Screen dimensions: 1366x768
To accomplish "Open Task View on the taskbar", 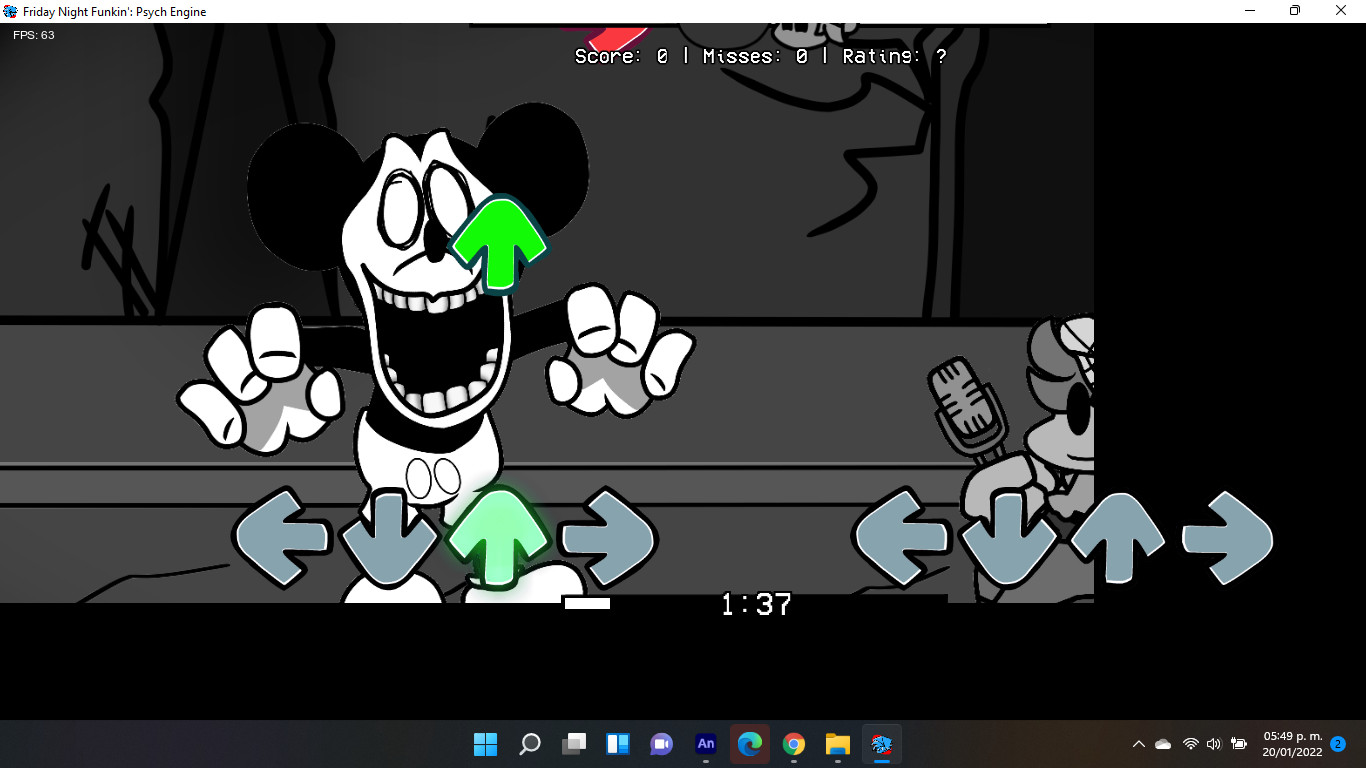I will pos(574,744).
